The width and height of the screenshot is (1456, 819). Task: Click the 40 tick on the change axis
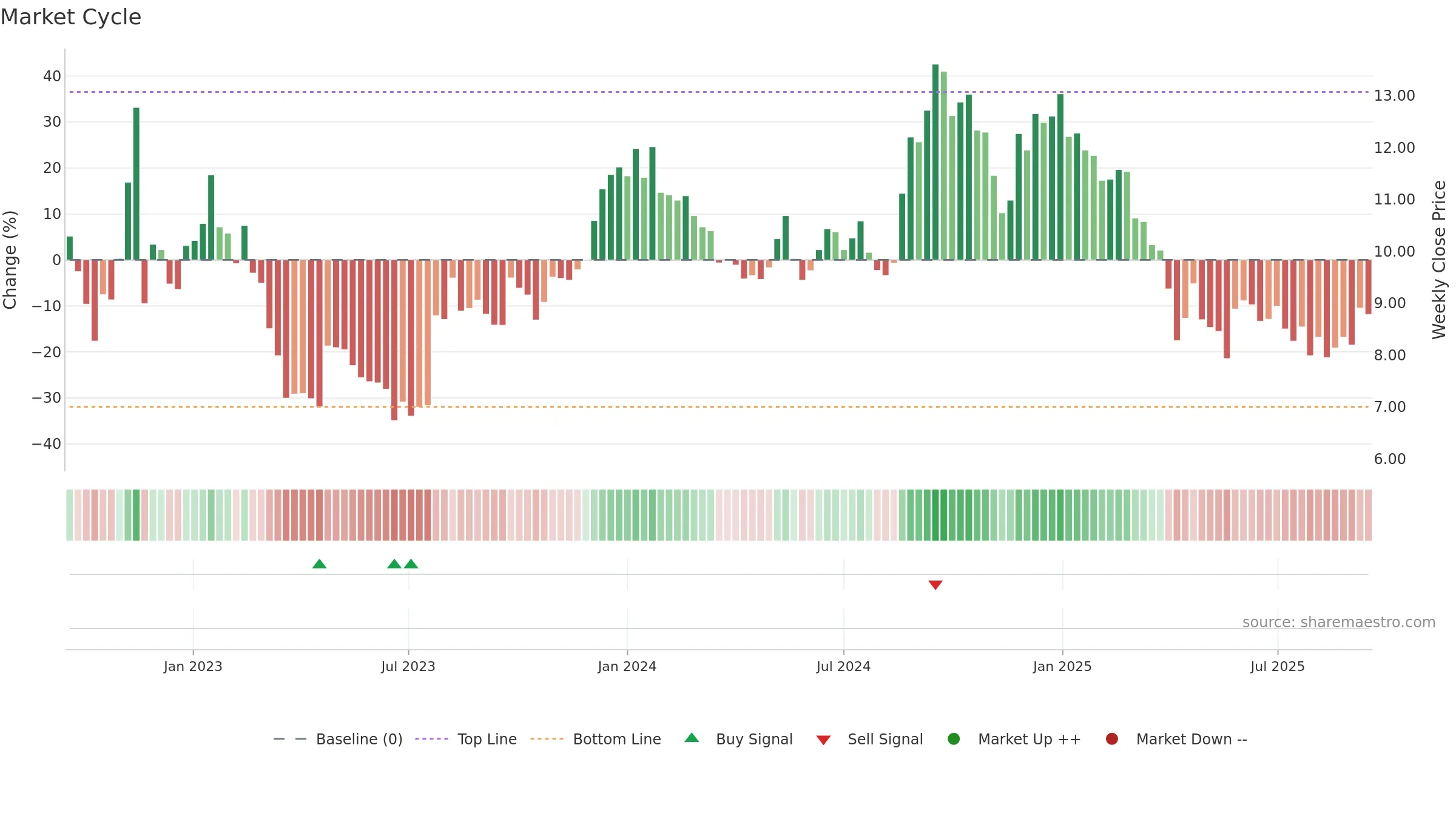pos(52,76)
